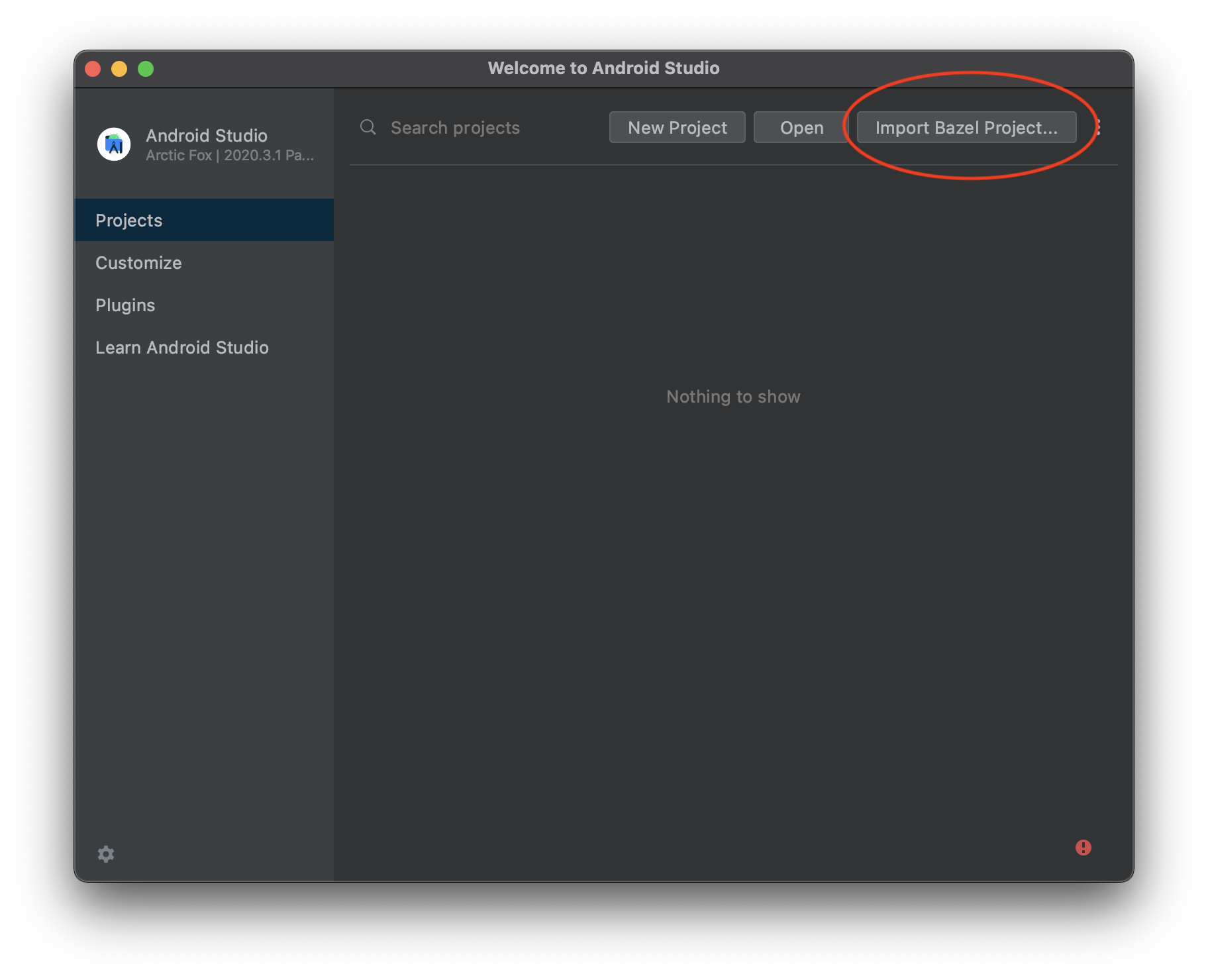Select the Projects tab
1208x980 pixels.
[204, 220]
